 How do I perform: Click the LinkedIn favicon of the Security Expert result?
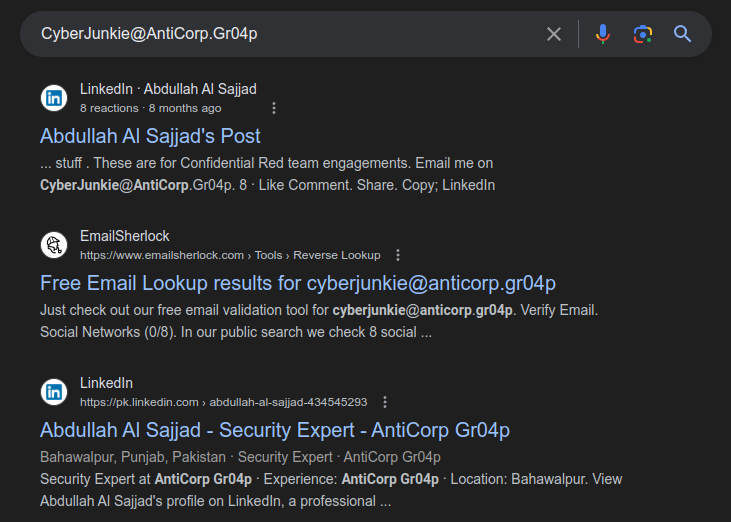point(54,392)
